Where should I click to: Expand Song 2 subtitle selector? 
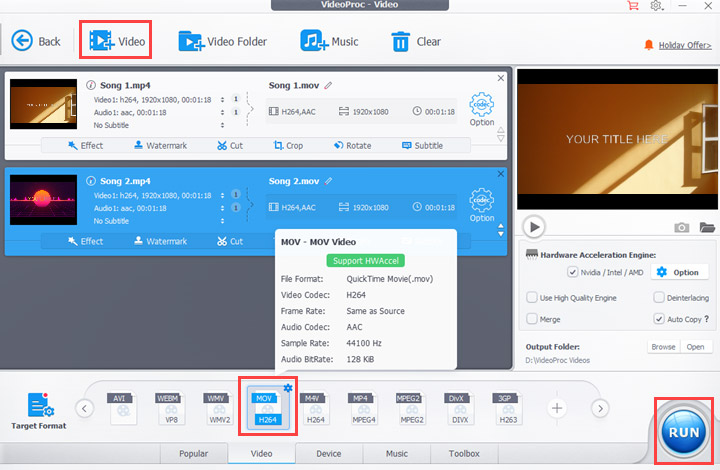click(222, 221)
